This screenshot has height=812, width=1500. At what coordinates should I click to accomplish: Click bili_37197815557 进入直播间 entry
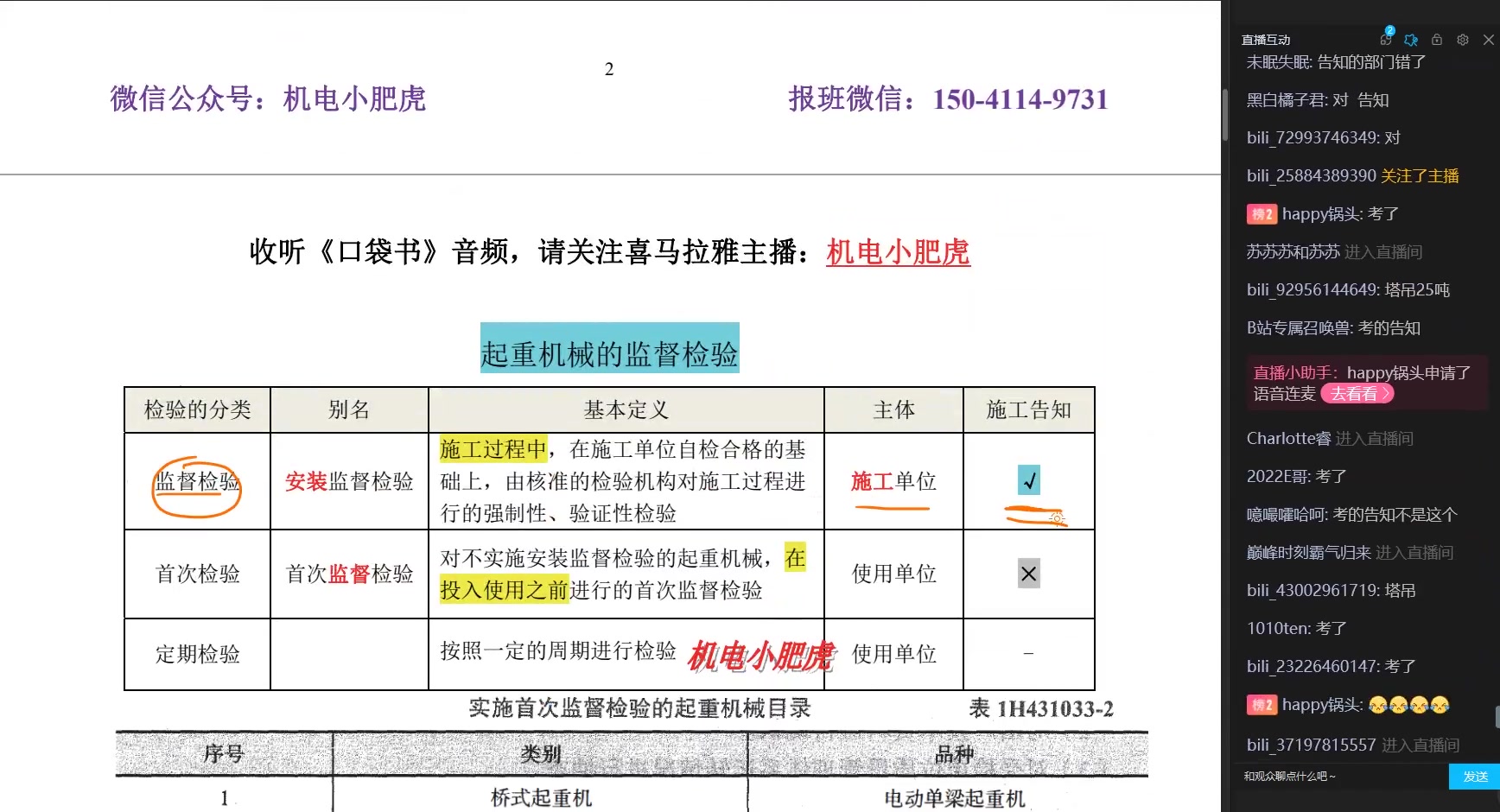pyautogui.click(x=1353, y=745)
